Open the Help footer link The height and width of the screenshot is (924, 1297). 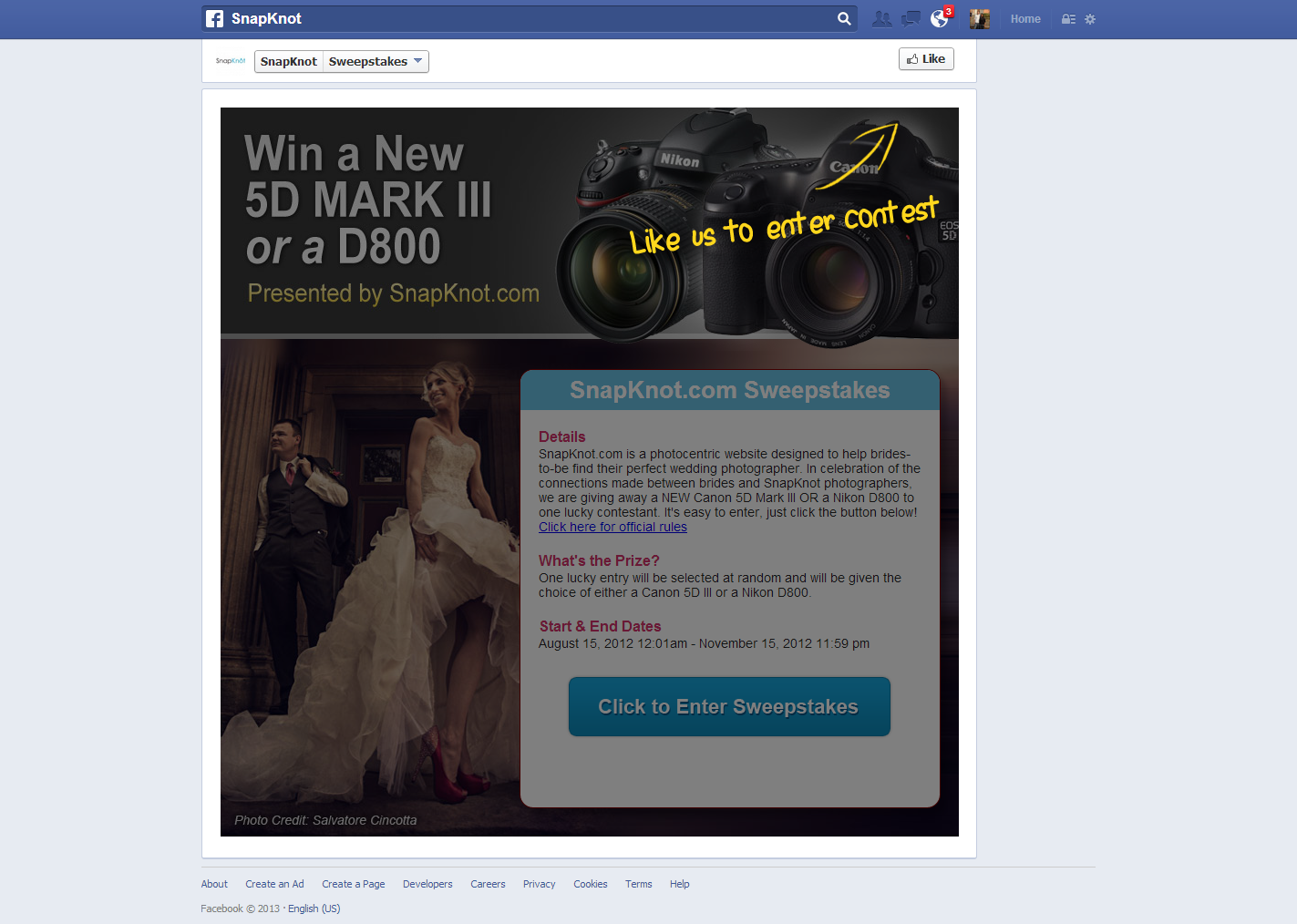tap(680, 884)
